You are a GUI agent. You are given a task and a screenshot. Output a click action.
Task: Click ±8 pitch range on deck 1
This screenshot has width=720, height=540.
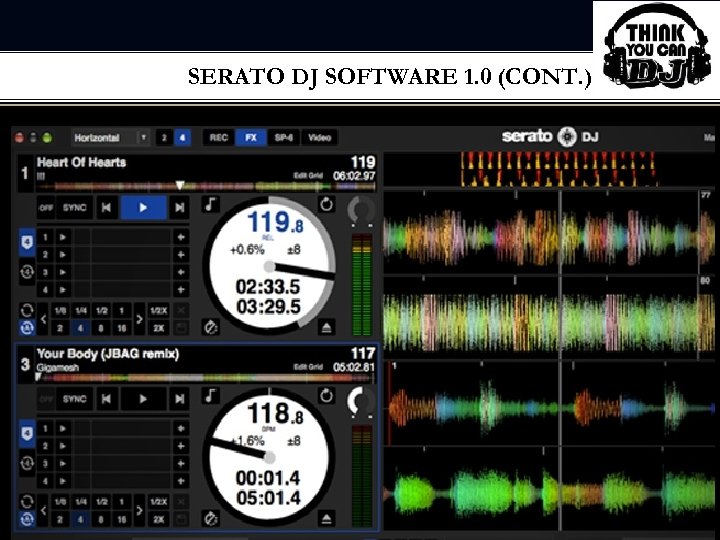pyautogui.click(x=293, y=250)
